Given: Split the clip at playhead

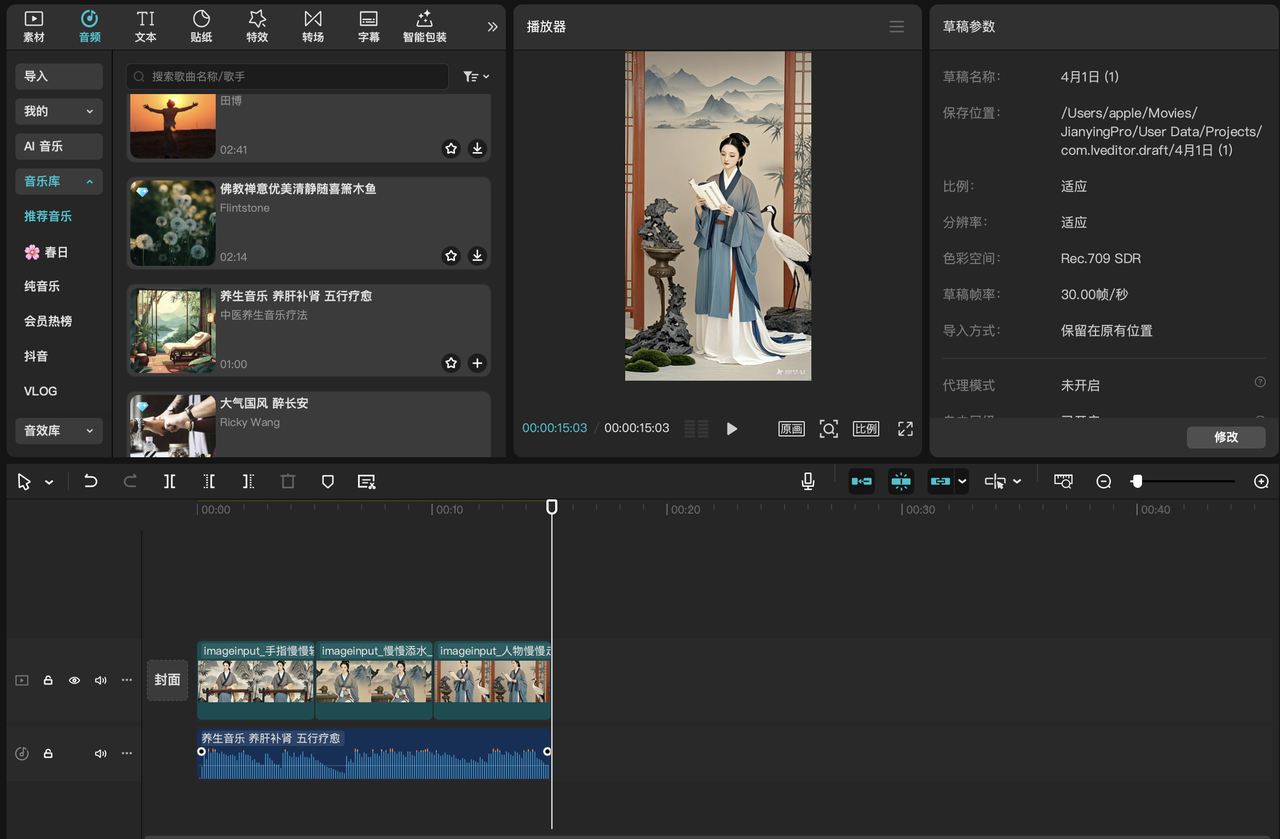Looking at the screenshot, I should click(170, 481).
